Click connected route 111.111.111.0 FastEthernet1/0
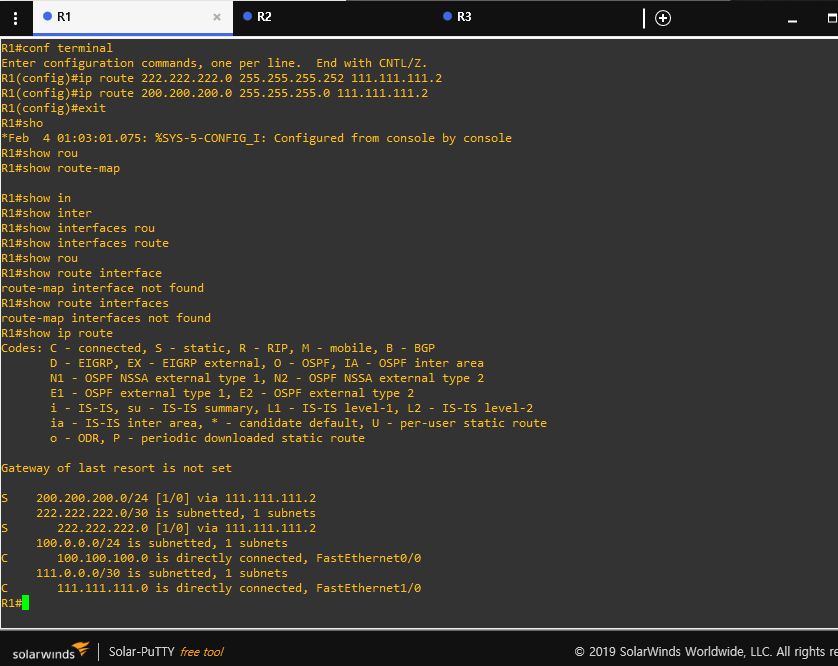Screen dimensions: 838x666 pyautogui.click(x=211, y=588)
